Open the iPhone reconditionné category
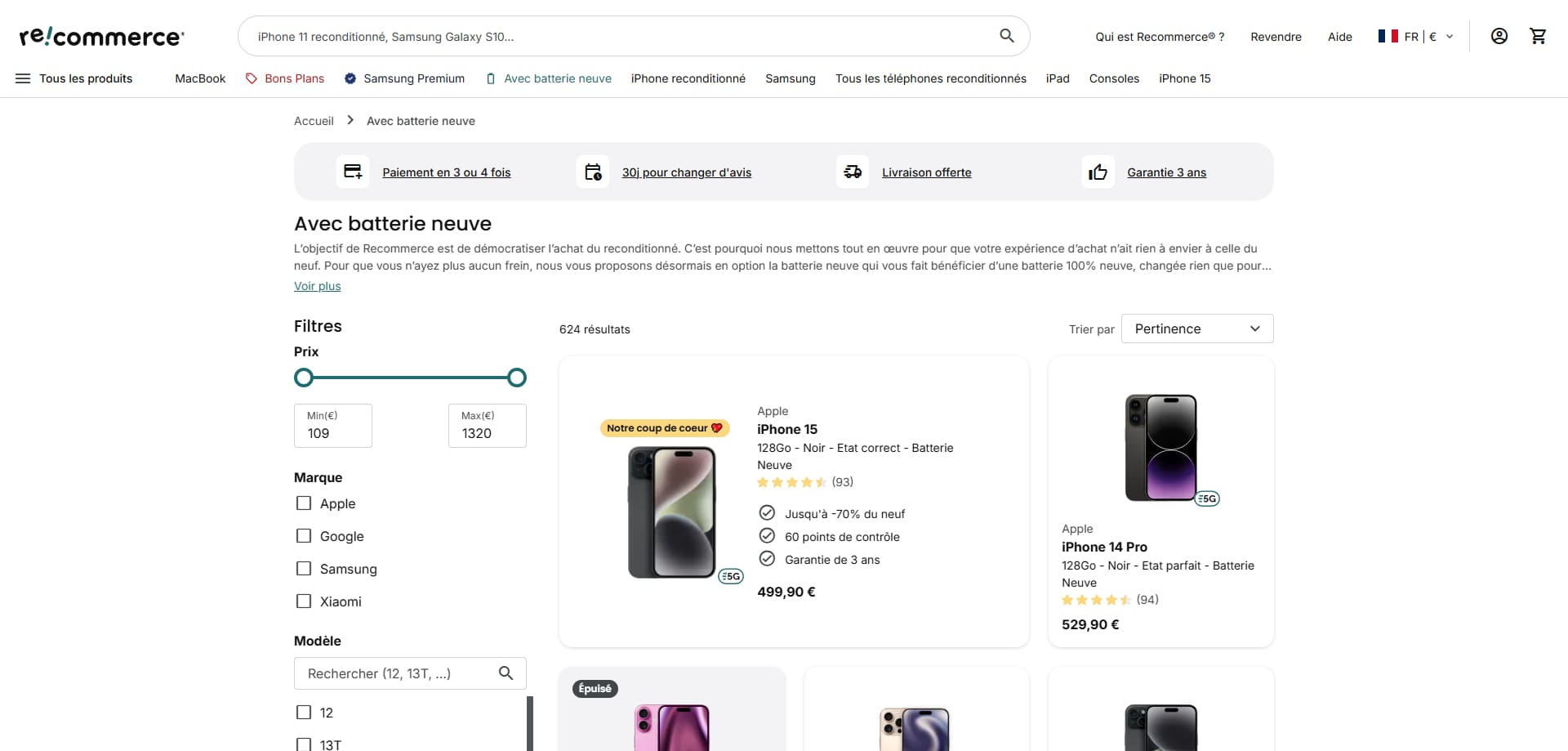This screenshot has height=751, width=1568. (688, 78)
